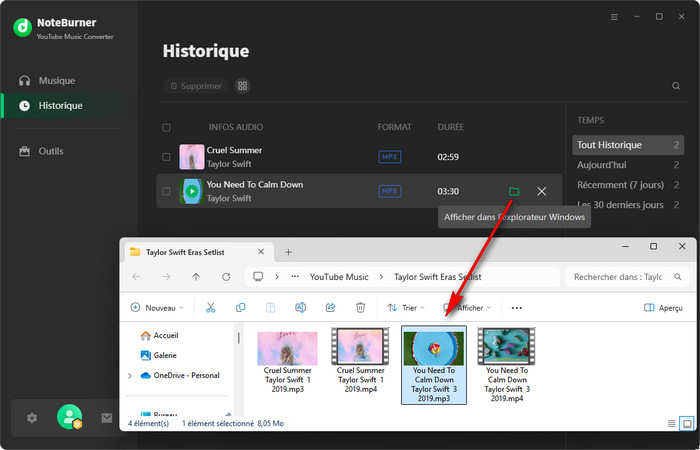Open NoteBurner hamburger menu
This screenshot has height=450, width=700.
[614, 17]
